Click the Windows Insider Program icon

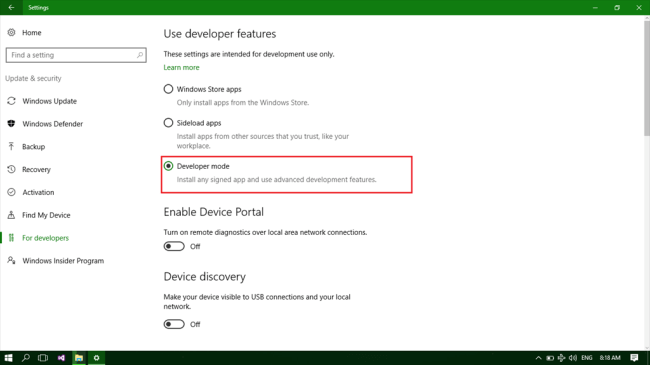point(11,260)
